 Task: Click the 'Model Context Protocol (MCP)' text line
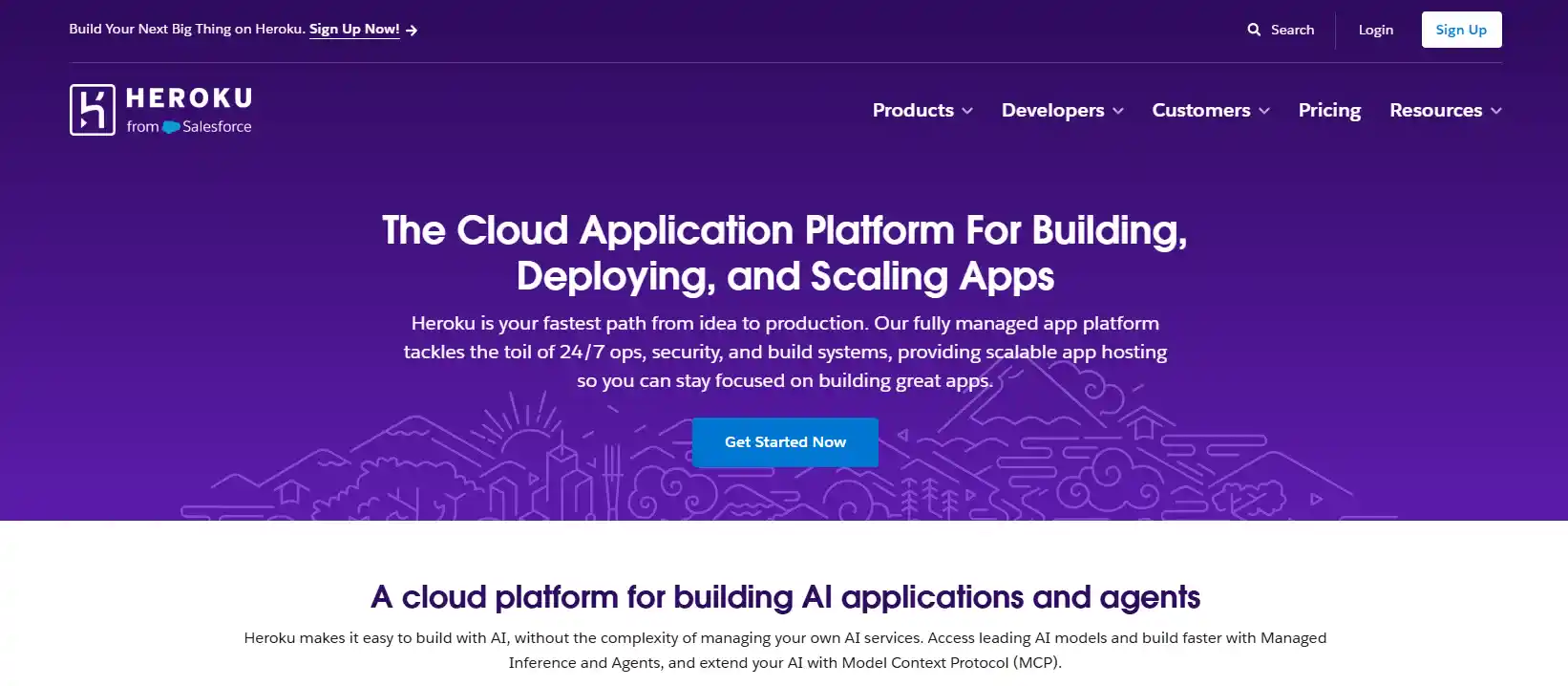785,663
